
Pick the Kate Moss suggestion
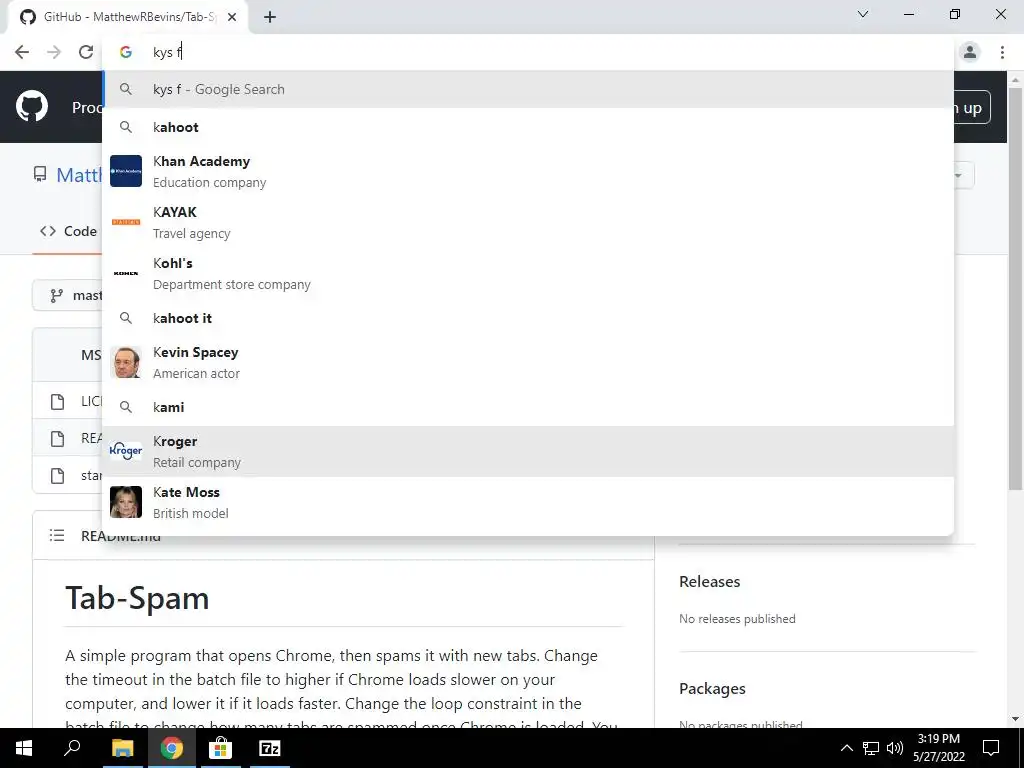click(528, 502)
